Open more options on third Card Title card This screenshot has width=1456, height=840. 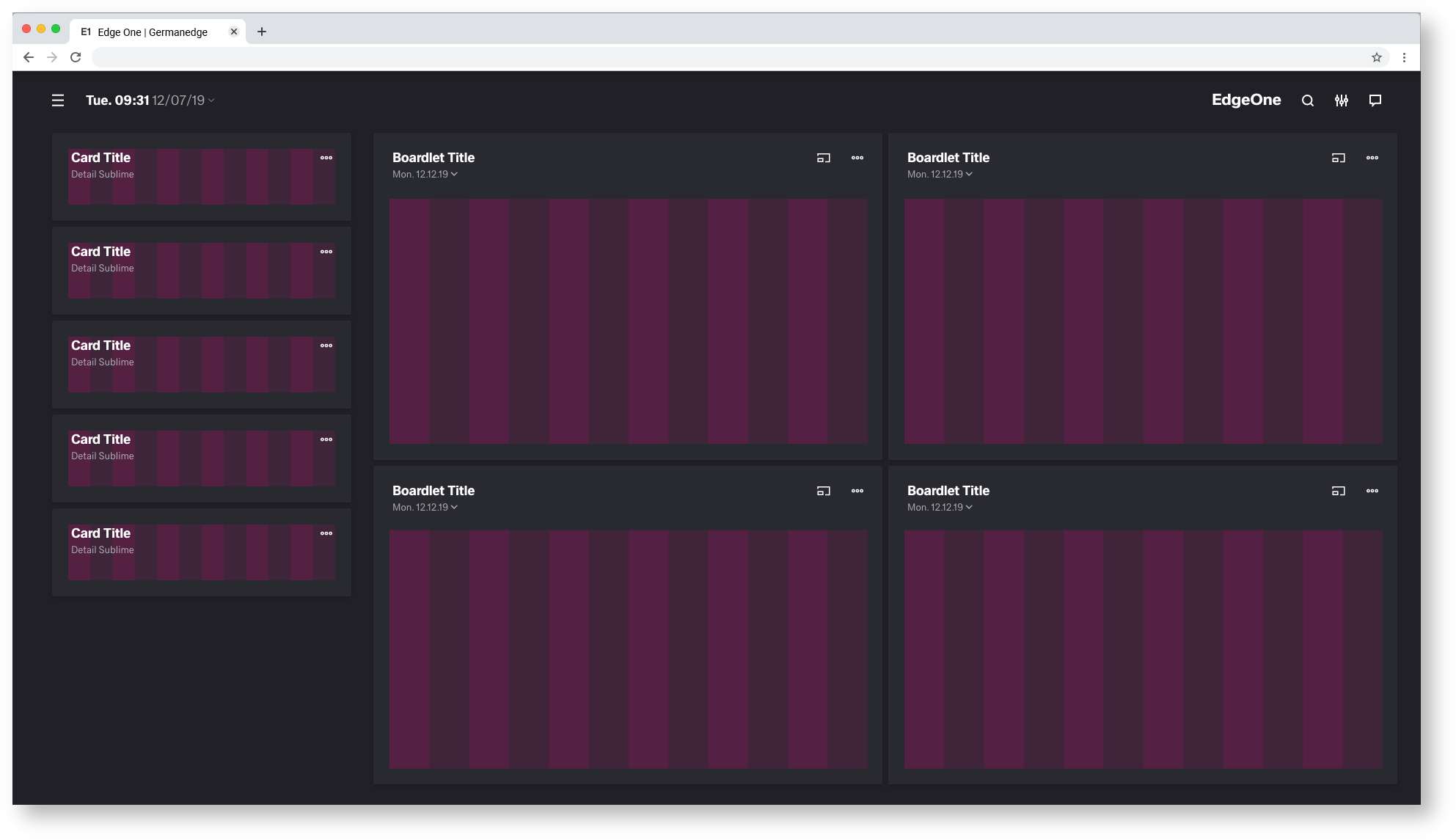pos(326,346)
